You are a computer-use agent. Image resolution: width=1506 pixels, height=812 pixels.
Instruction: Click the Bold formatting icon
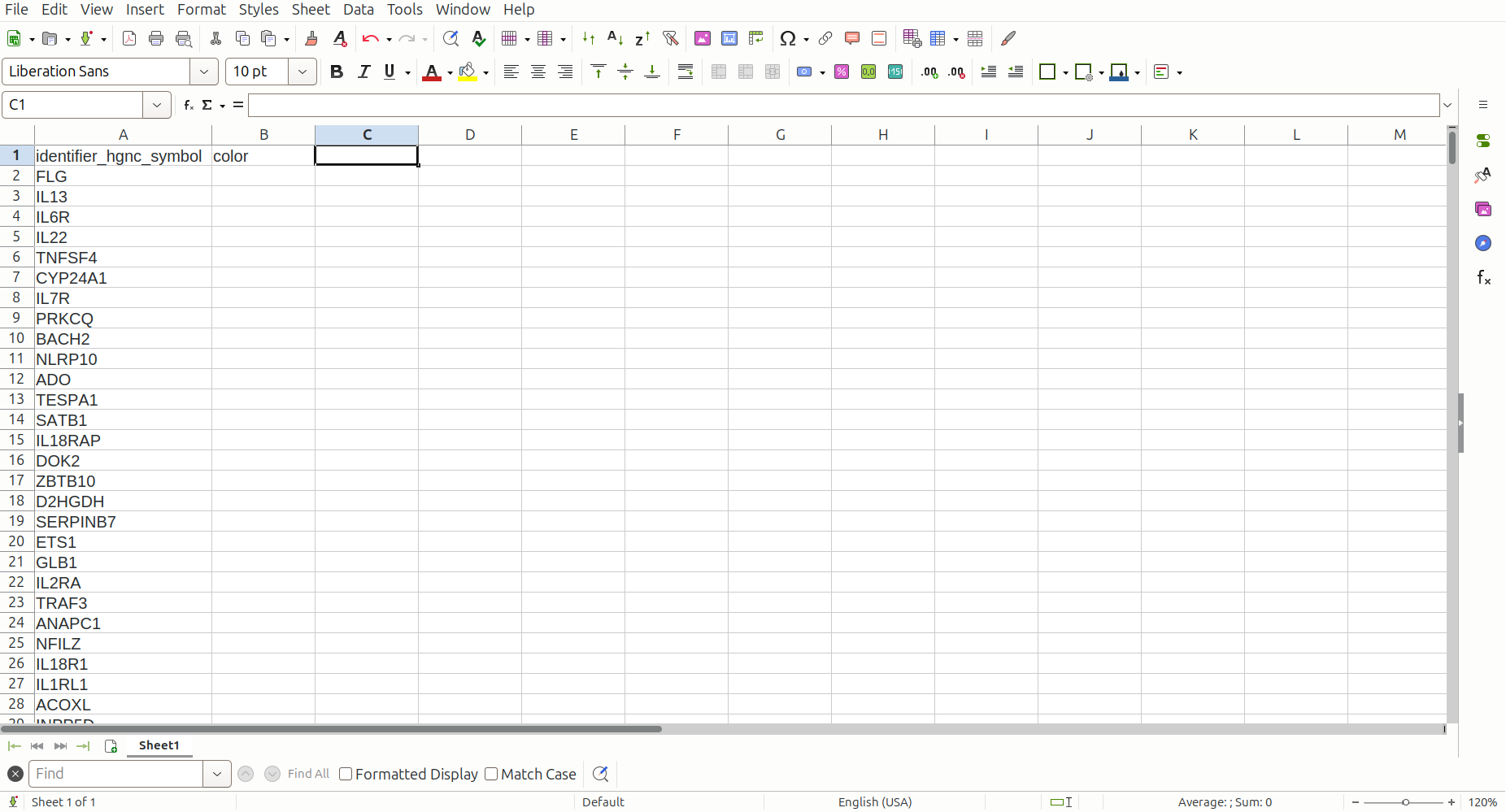pos(336,72)
